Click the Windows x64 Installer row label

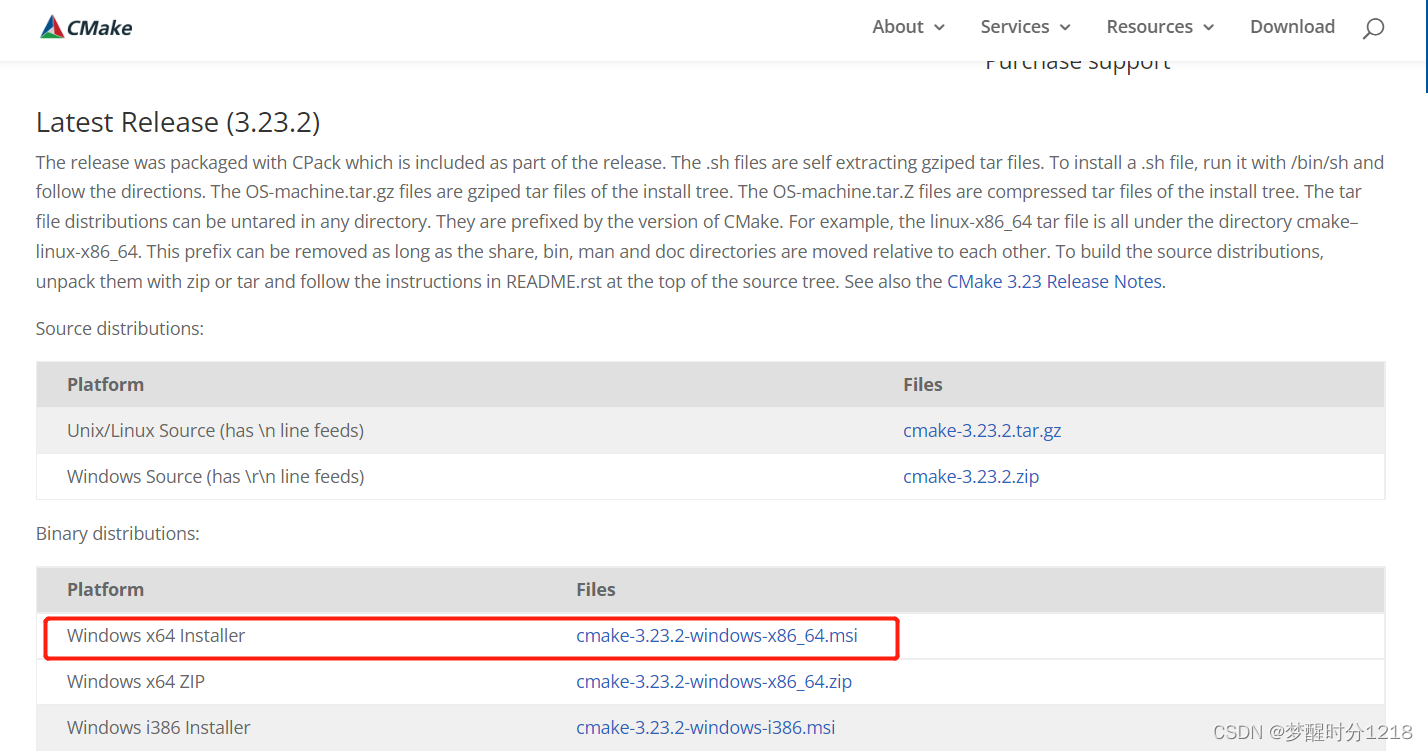(156, 636)
